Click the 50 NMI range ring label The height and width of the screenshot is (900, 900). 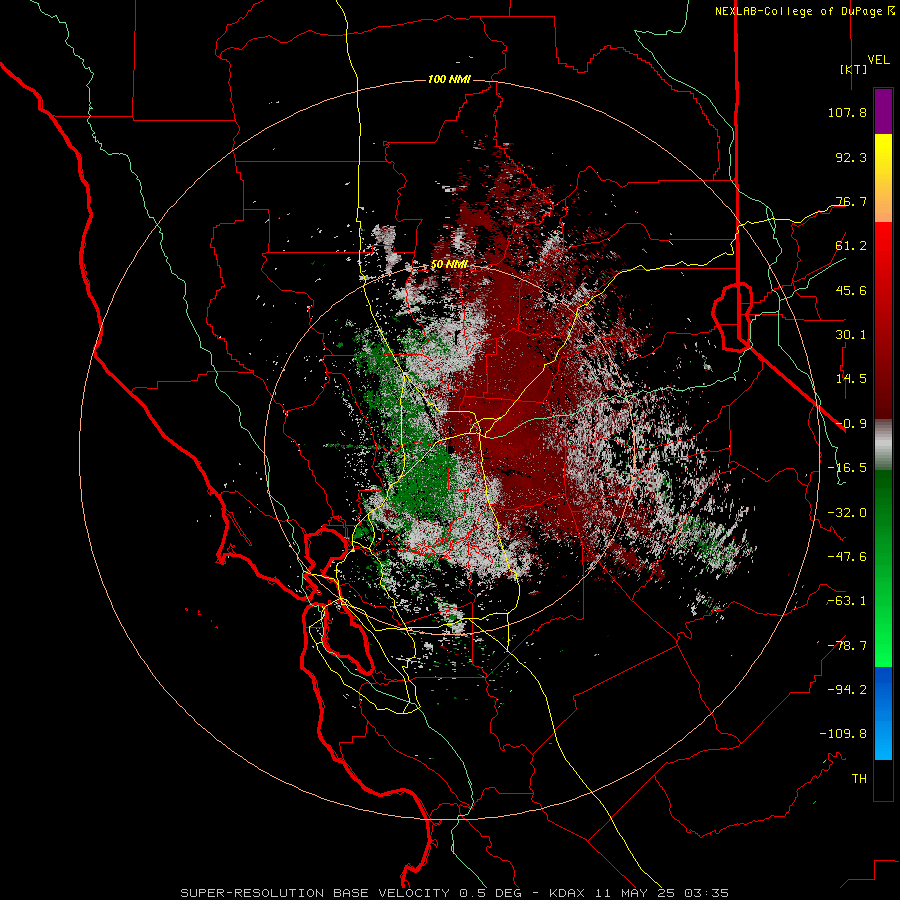(x=449, y=265)
